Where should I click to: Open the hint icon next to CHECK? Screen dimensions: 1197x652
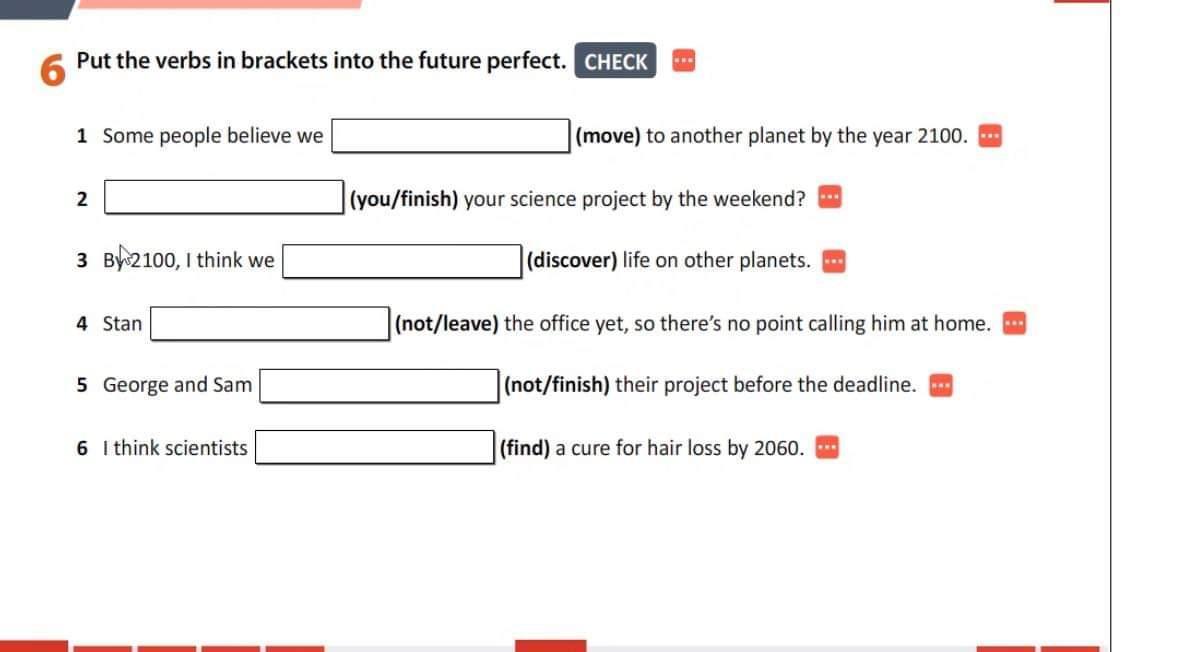[683, 61]
